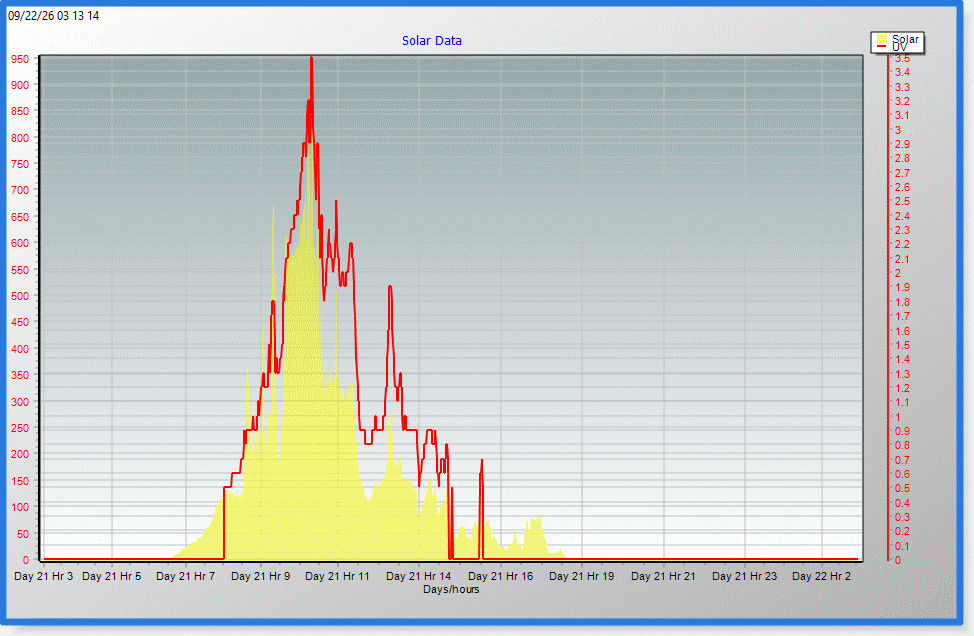Click the "Days/hours" x-axis title
The image size is (974, 636).
point(451,589)
